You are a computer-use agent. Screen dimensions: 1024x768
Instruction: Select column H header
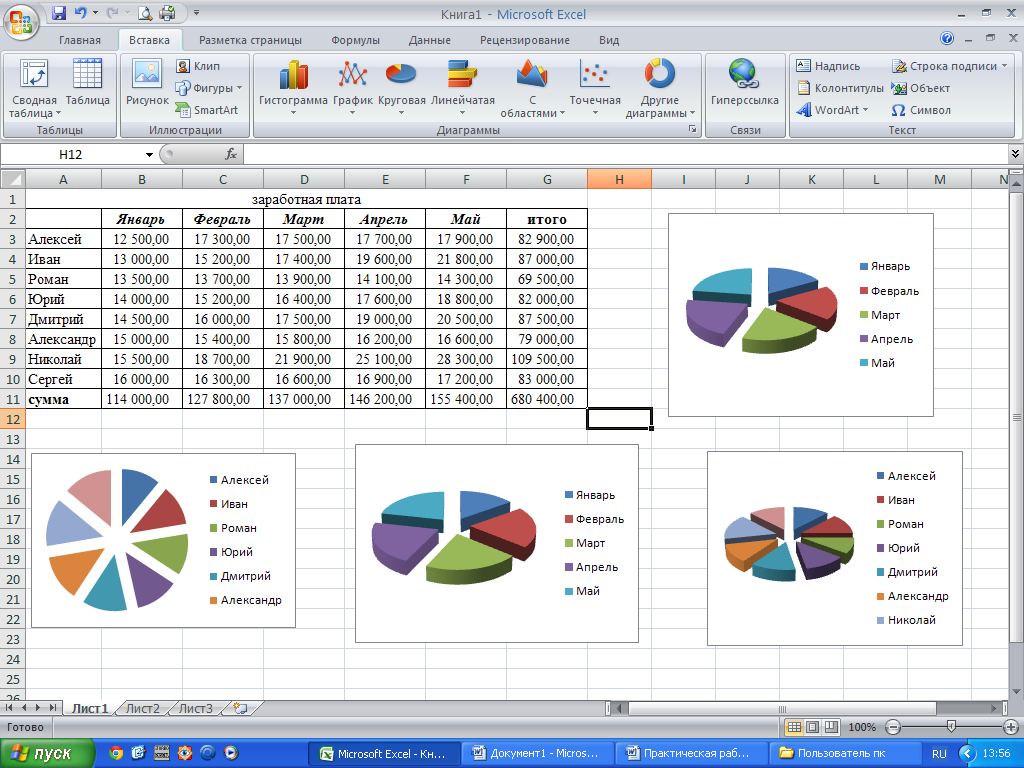619,179
